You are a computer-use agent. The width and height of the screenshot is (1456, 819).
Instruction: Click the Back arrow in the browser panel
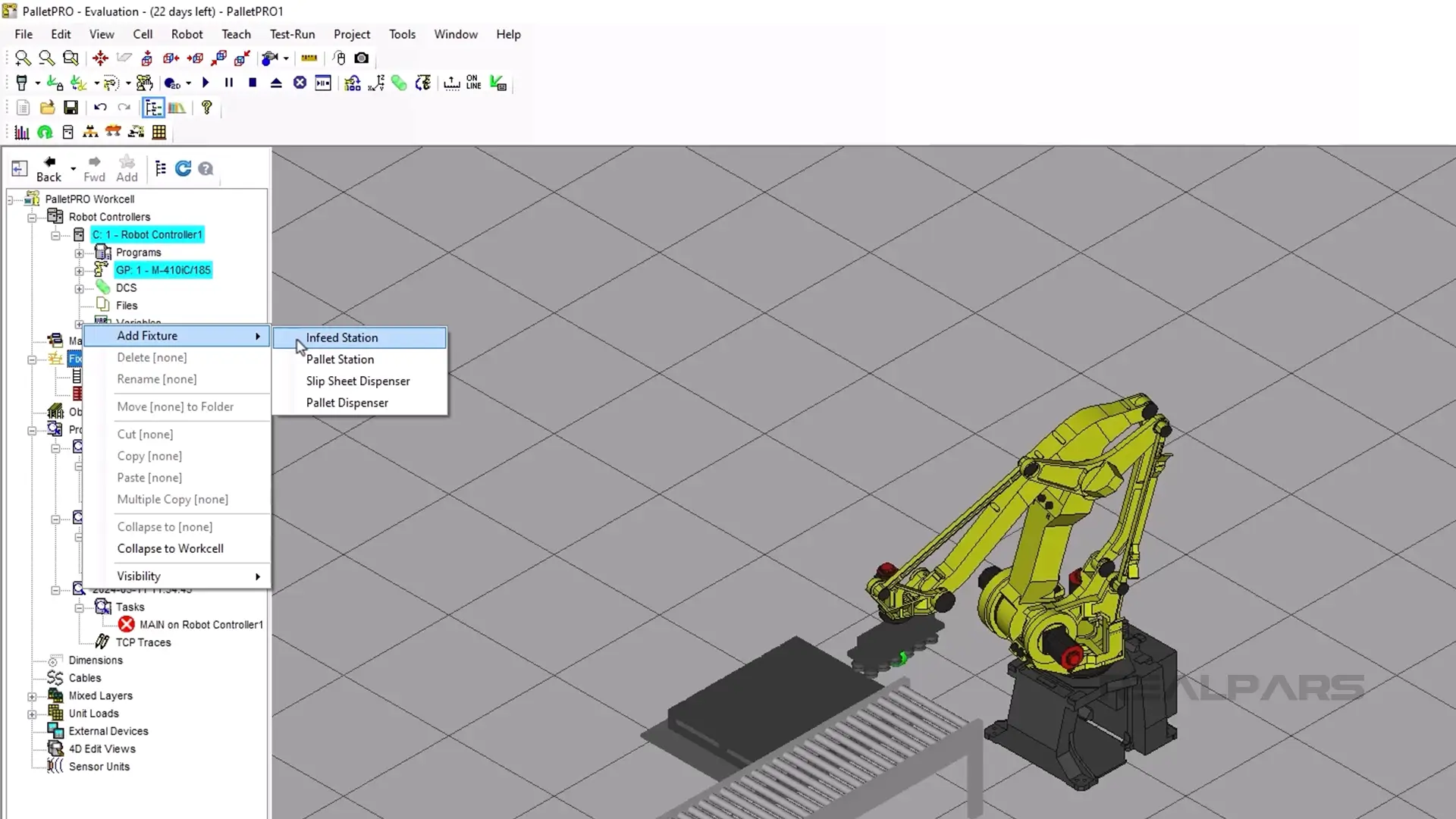49,168
